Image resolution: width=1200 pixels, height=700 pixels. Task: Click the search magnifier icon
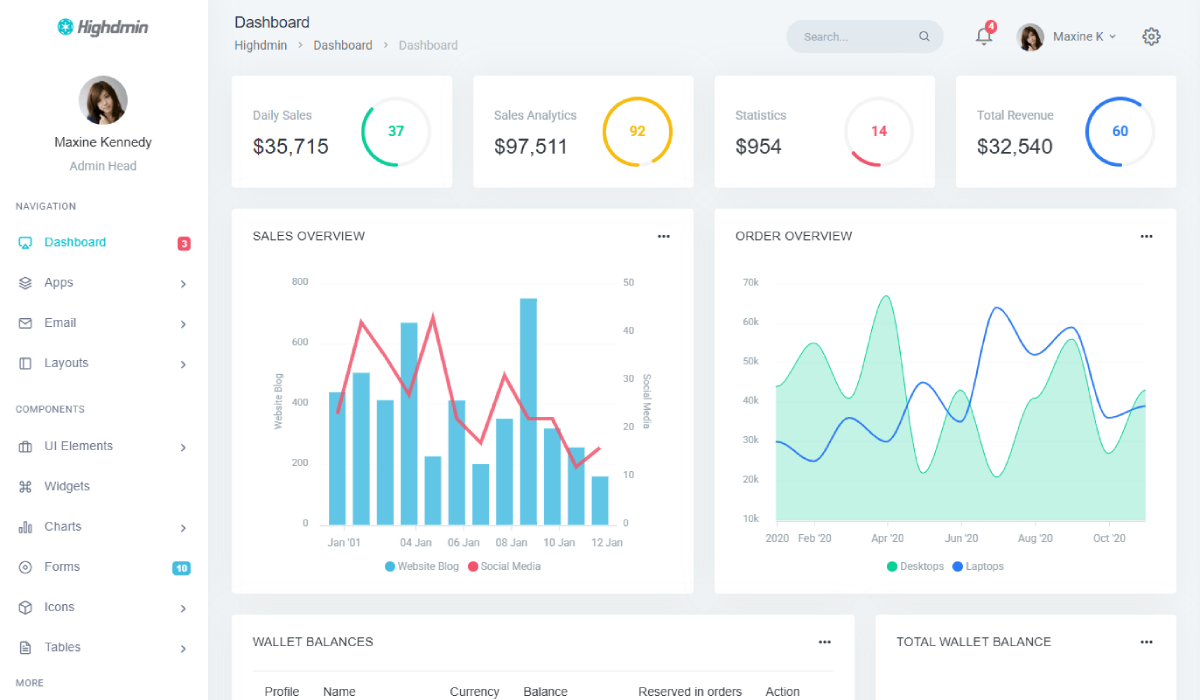pos(924,37)
